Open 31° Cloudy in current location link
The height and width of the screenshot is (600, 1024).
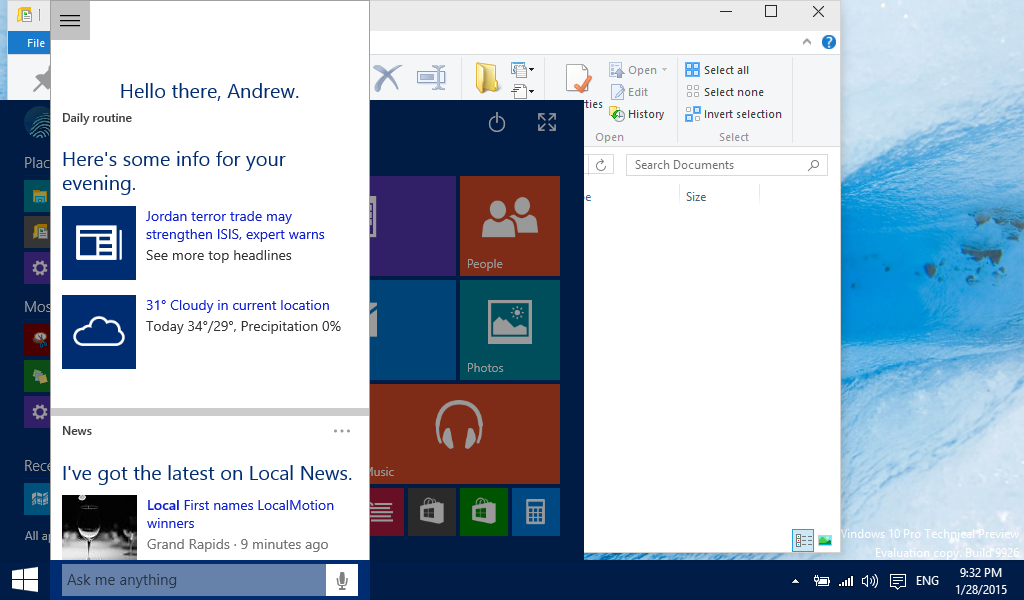[x=238, y=306]
